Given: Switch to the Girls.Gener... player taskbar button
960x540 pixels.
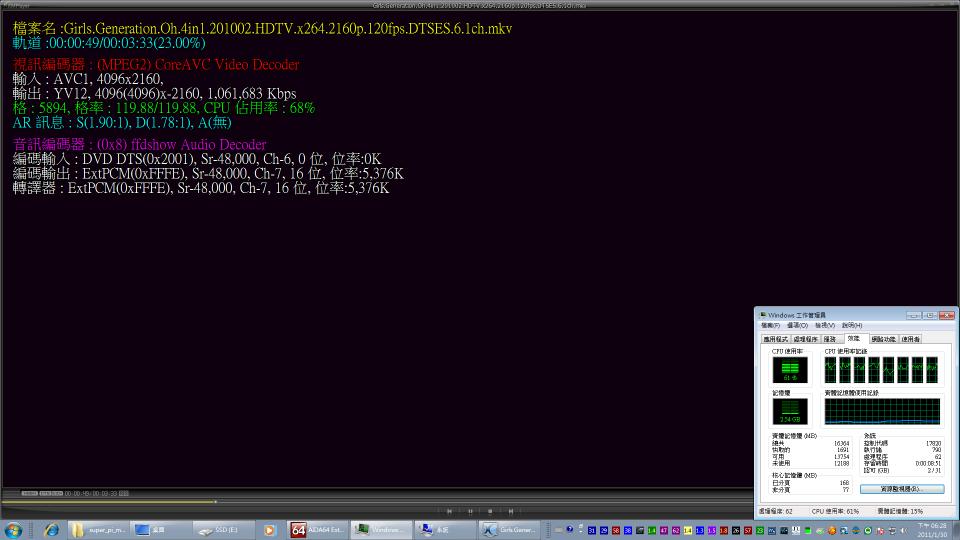Looking at the screenshot, I should pos(508,530).
